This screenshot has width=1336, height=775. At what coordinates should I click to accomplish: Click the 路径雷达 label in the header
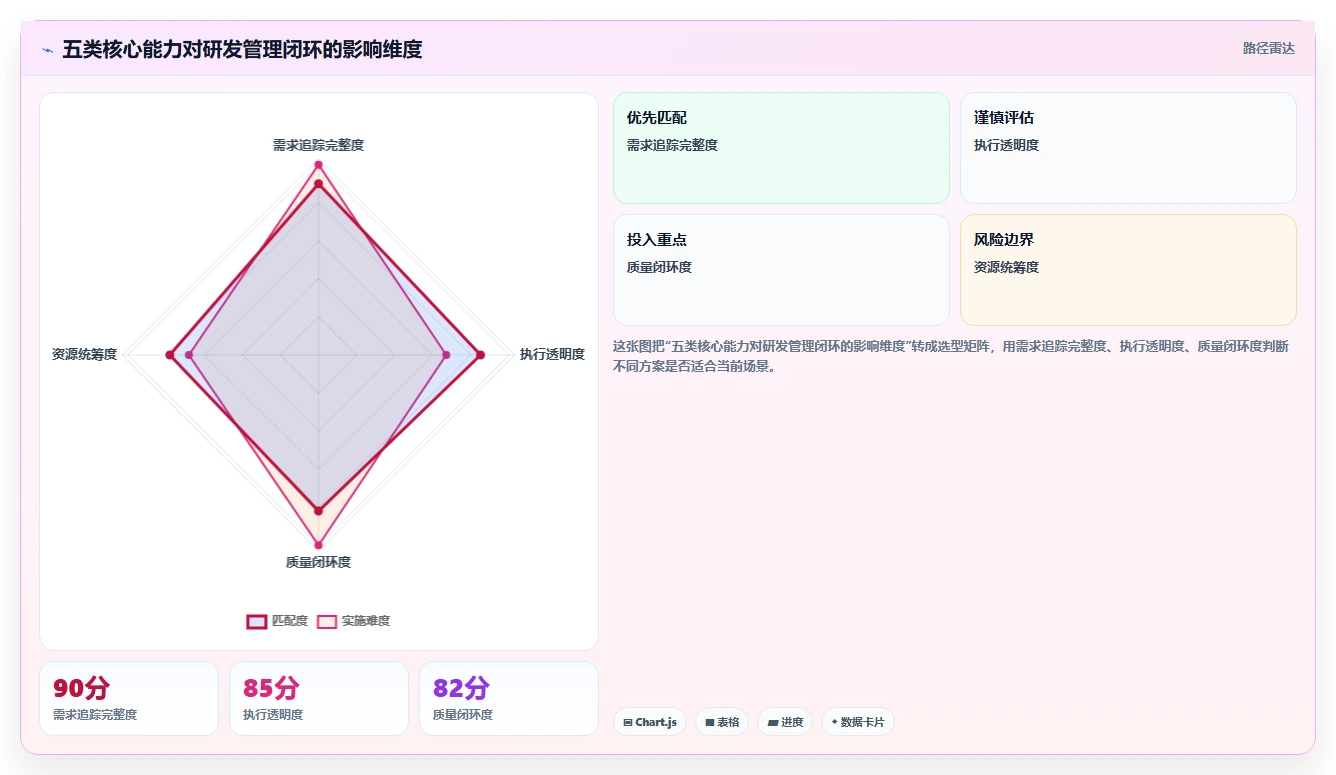click(x=1268, y=48)
